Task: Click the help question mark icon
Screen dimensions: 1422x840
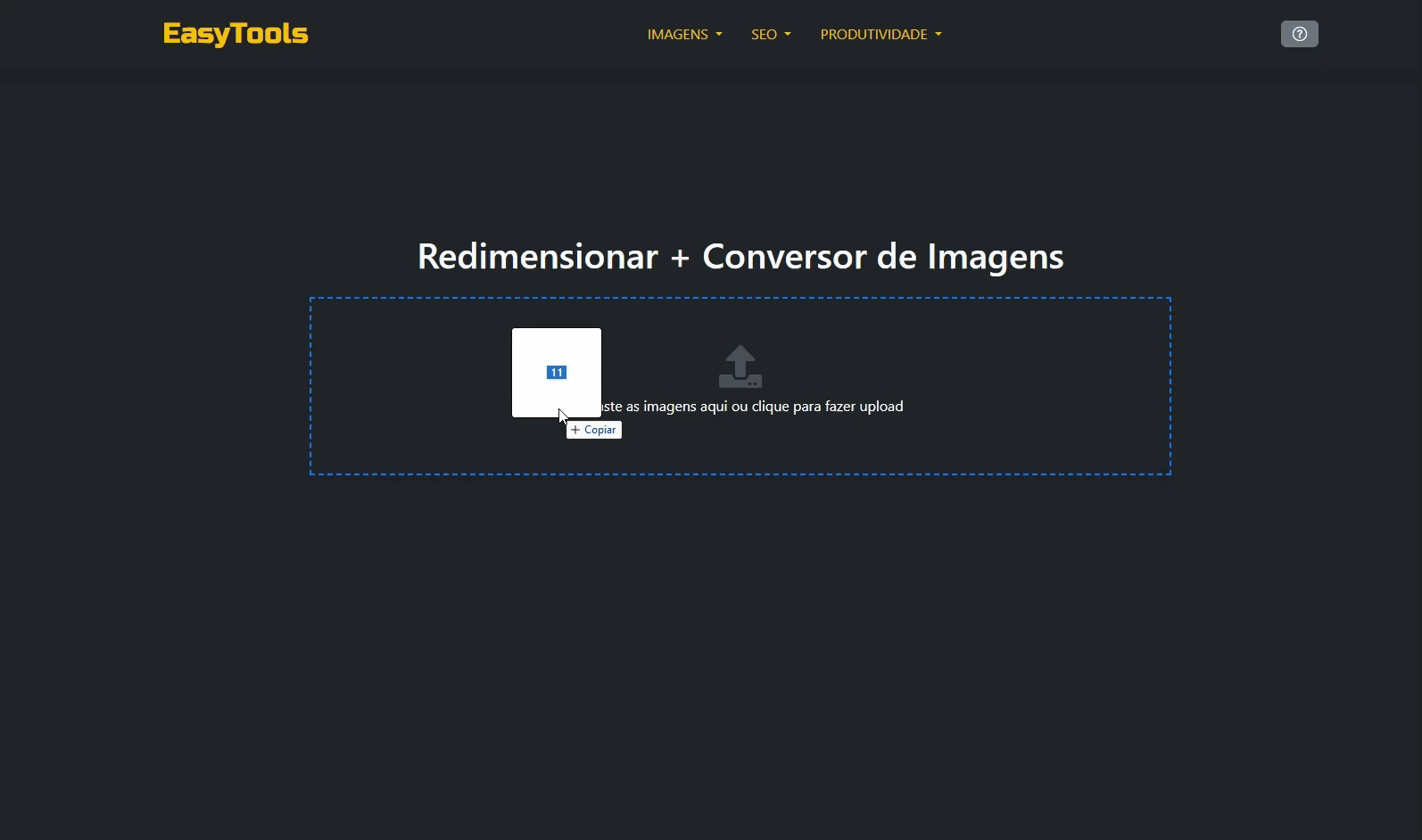Action: [x=1299, y=34]
